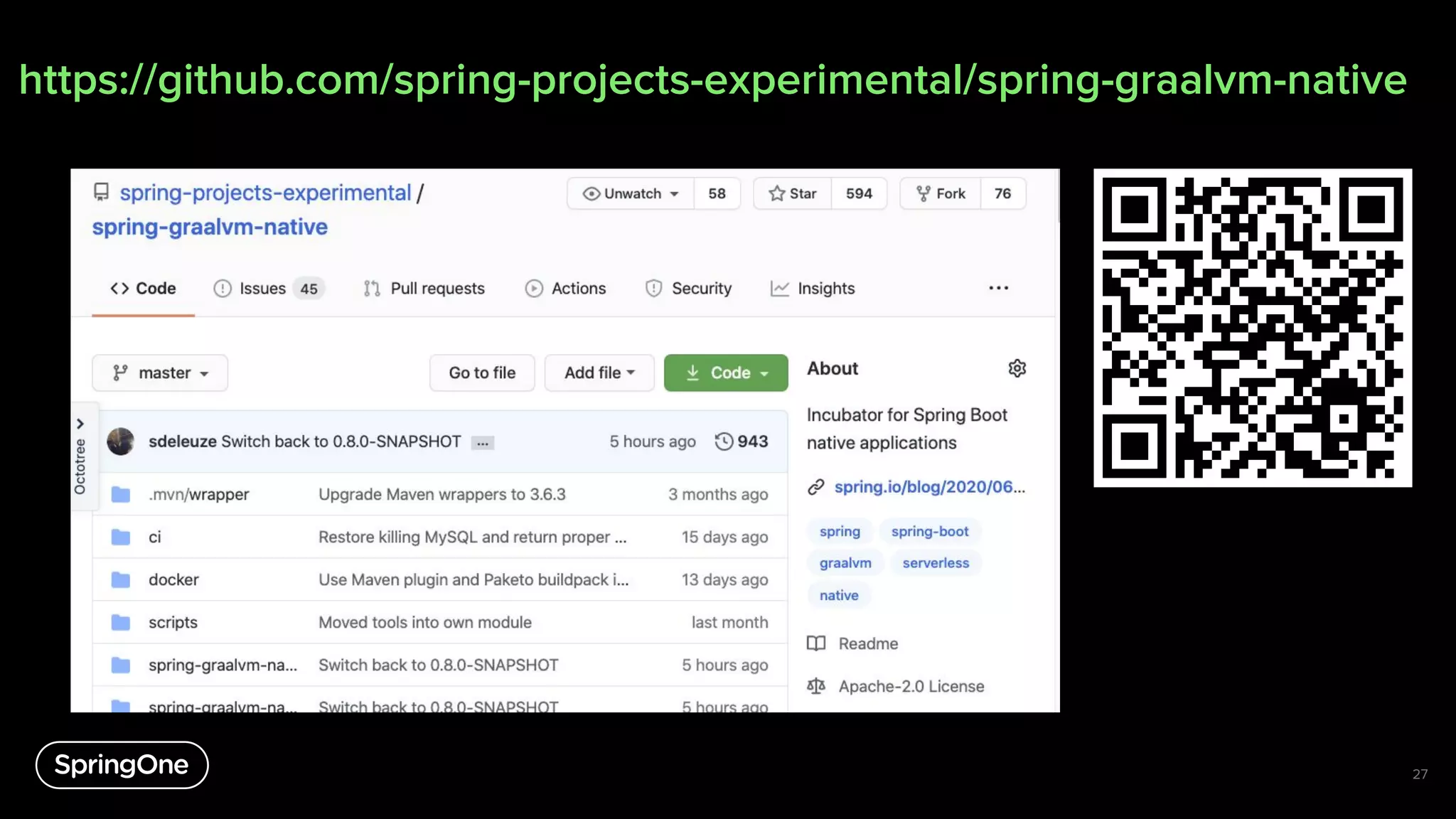Star the repository
This screenshot has width=1456, height=819.
tap(793, 193)
